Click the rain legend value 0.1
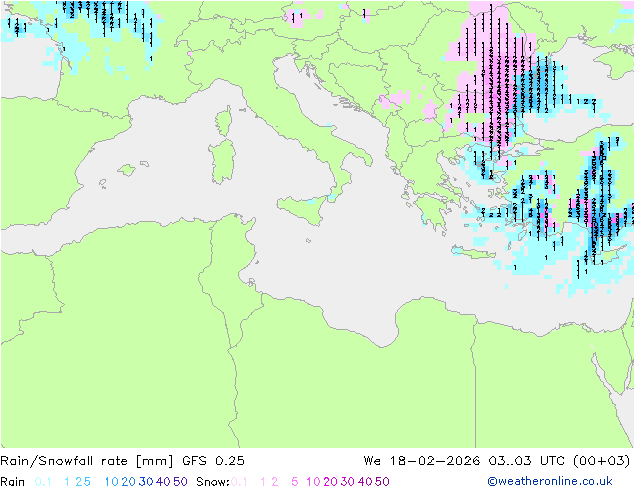Screen dimensions: 634x490 pos(43,482)
